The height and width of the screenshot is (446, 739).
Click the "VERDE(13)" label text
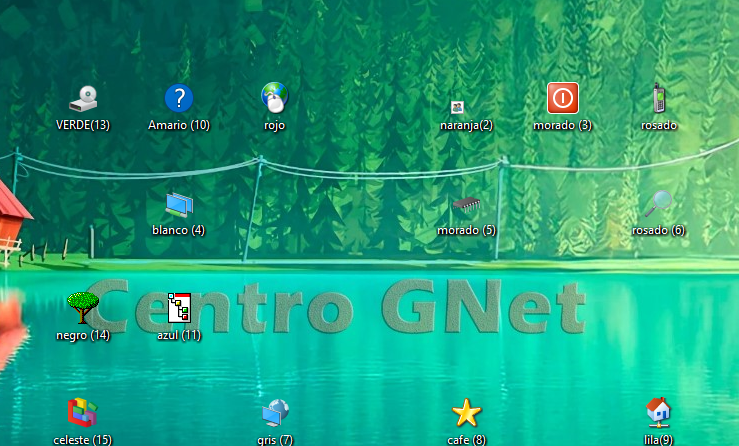tap(83, 125)
